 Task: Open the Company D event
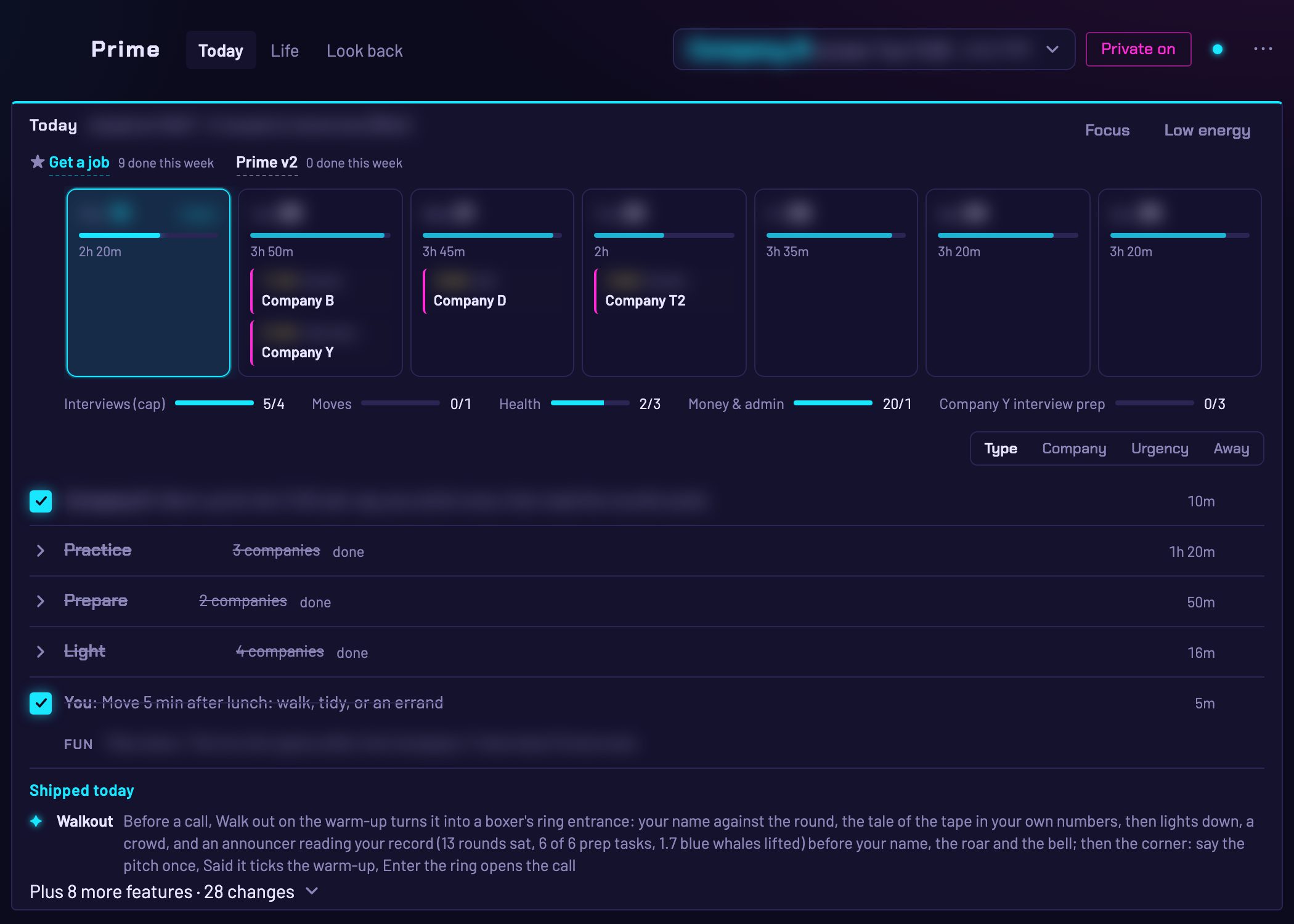point(492,291)
